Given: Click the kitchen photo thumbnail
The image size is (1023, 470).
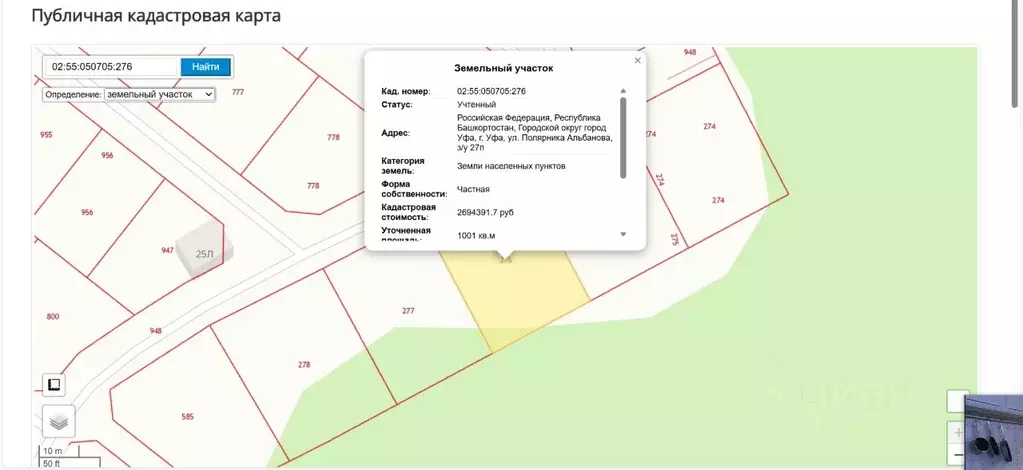Looking at the screenshot, I should coord(993,430).
